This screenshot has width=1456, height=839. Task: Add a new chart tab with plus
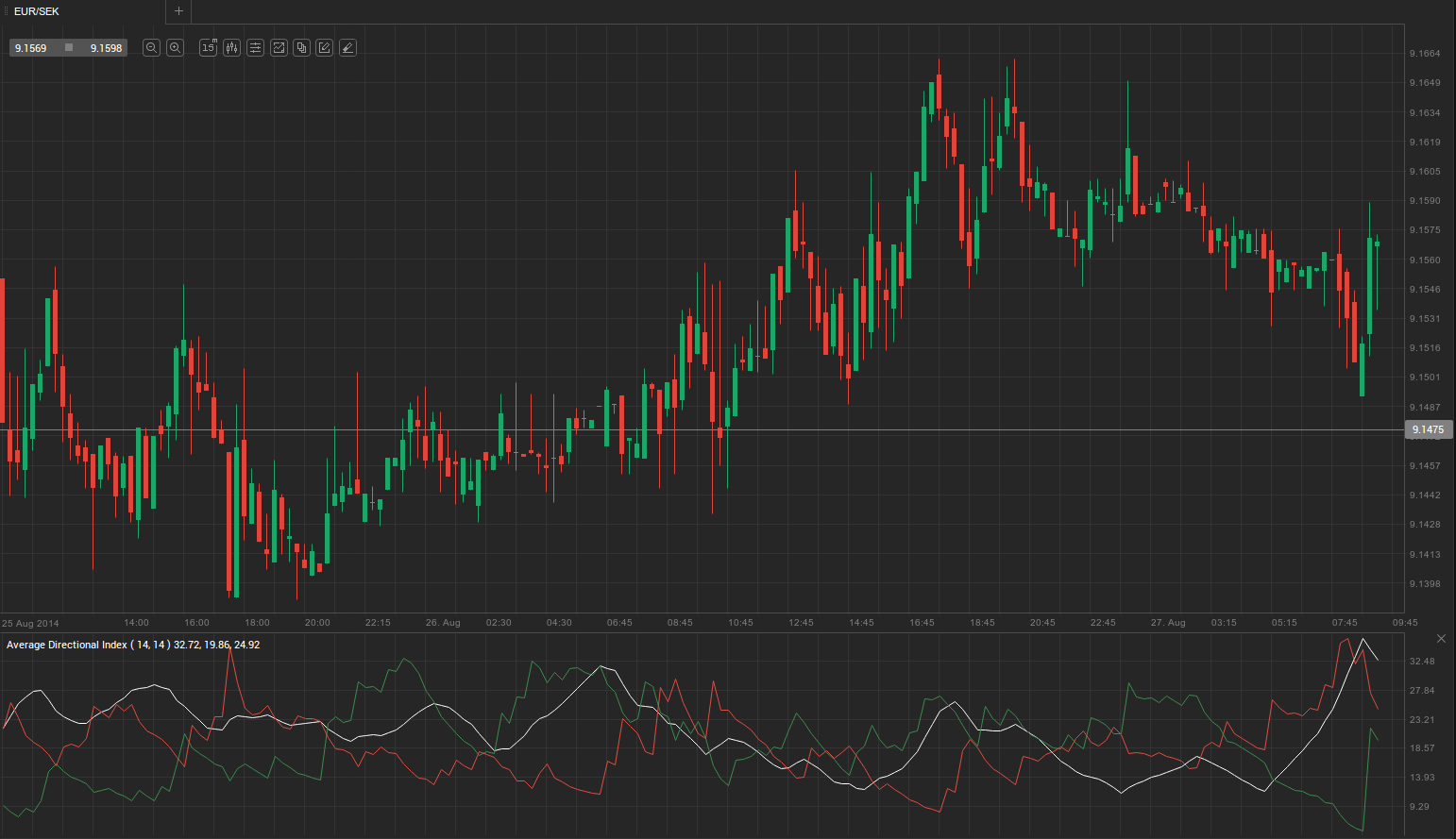(x=178, y=11)
